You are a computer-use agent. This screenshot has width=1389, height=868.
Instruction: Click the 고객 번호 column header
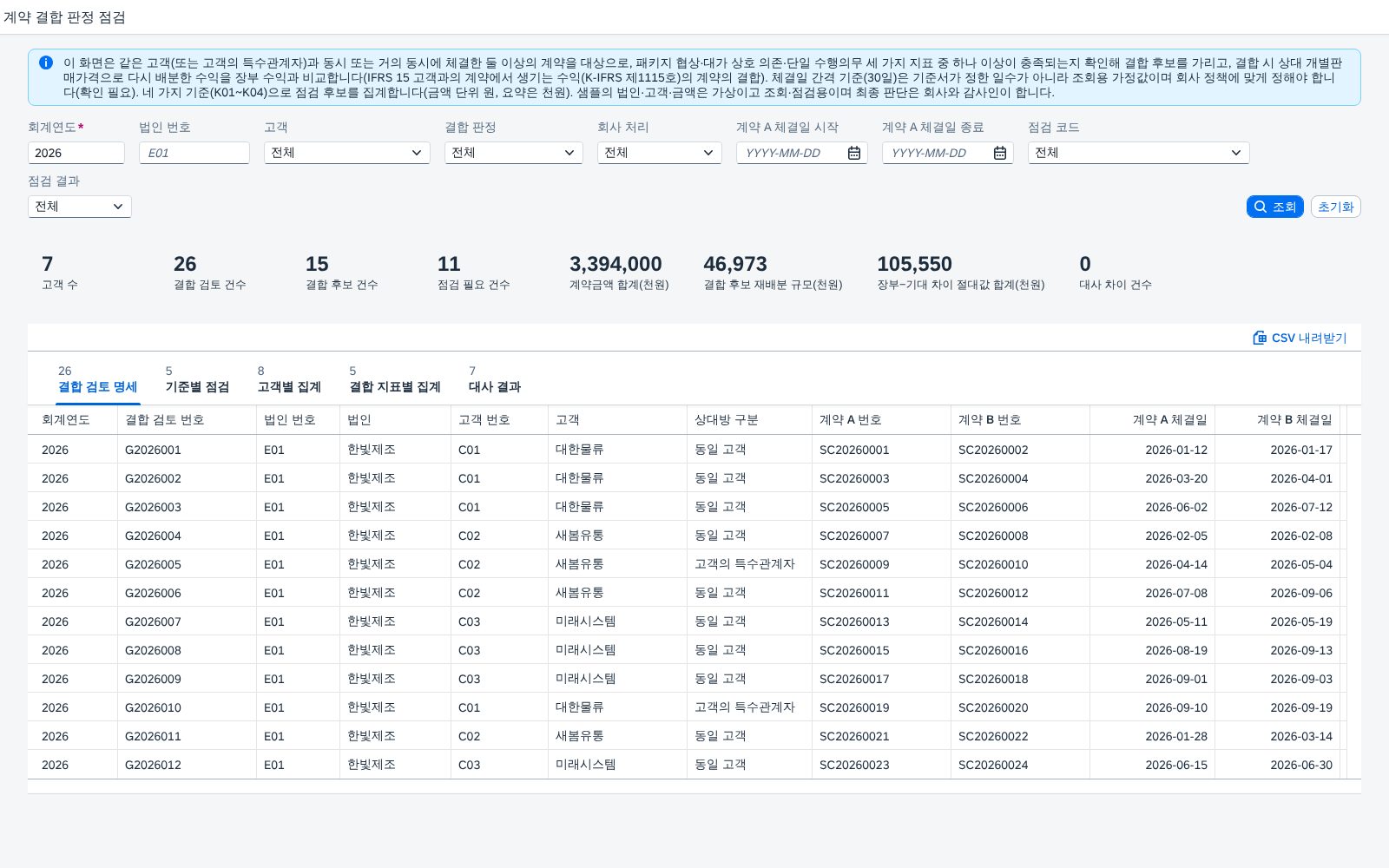499,420
